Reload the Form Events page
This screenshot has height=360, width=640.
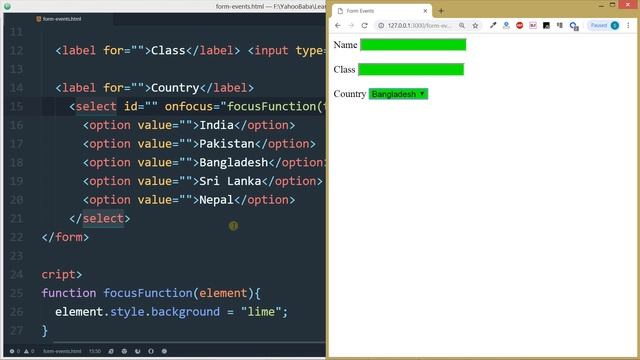[364, 25]
